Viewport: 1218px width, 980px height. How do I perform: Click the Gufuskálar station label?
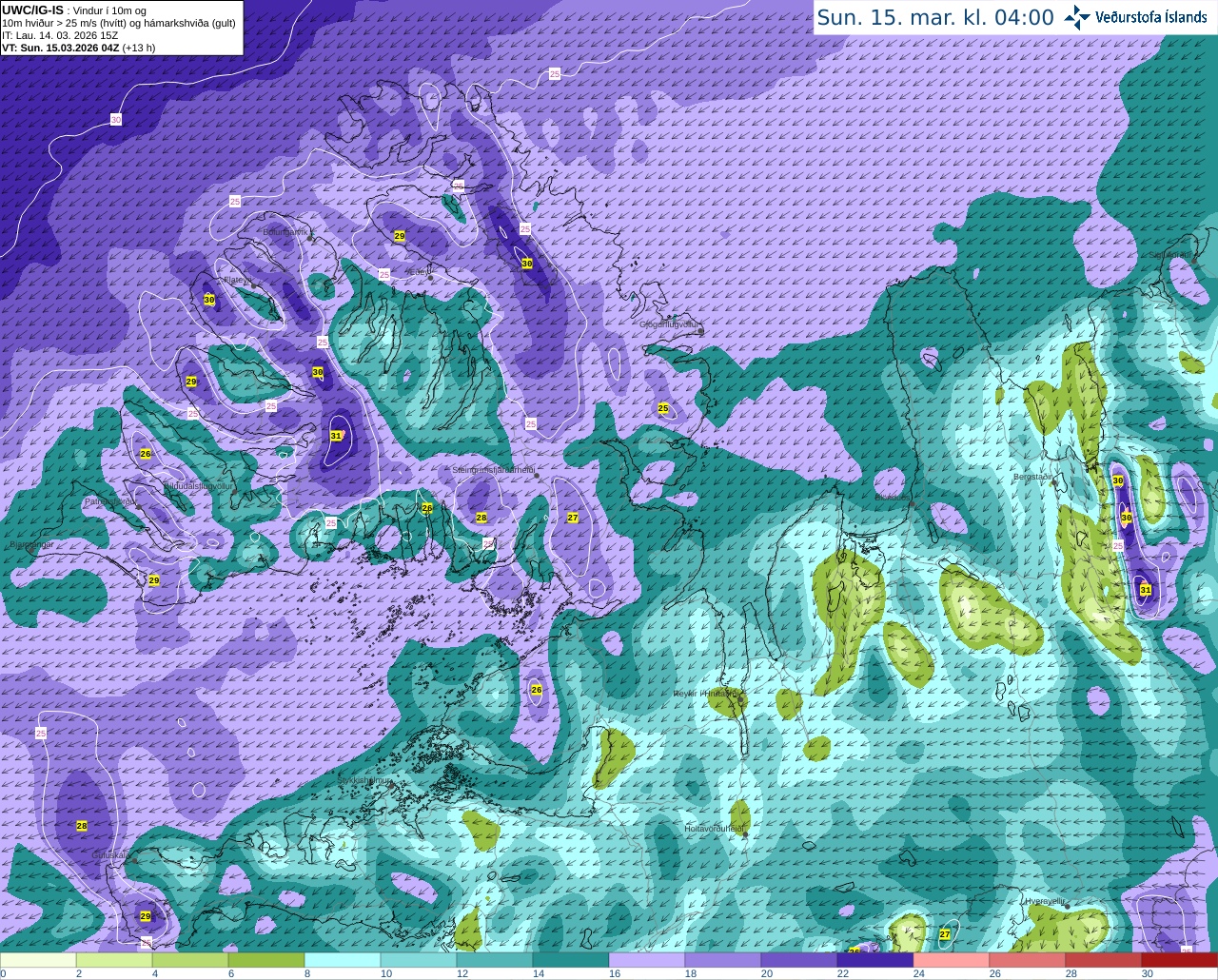(110, 855)
